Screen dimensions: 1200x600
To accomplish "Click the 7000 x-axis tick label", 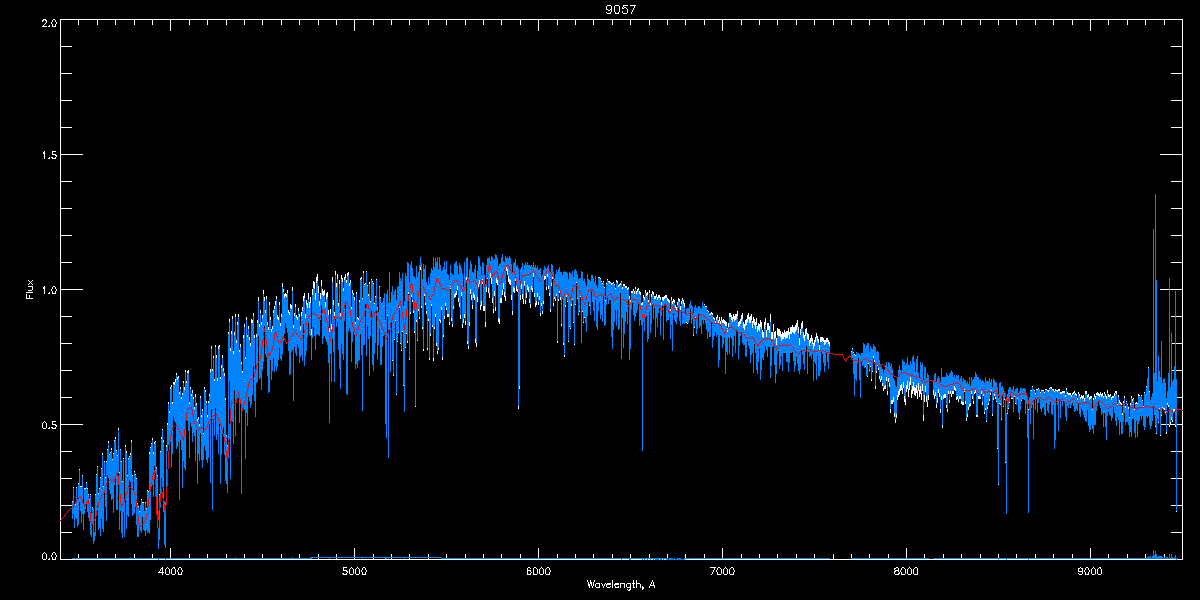I will [x=722, y=572].
